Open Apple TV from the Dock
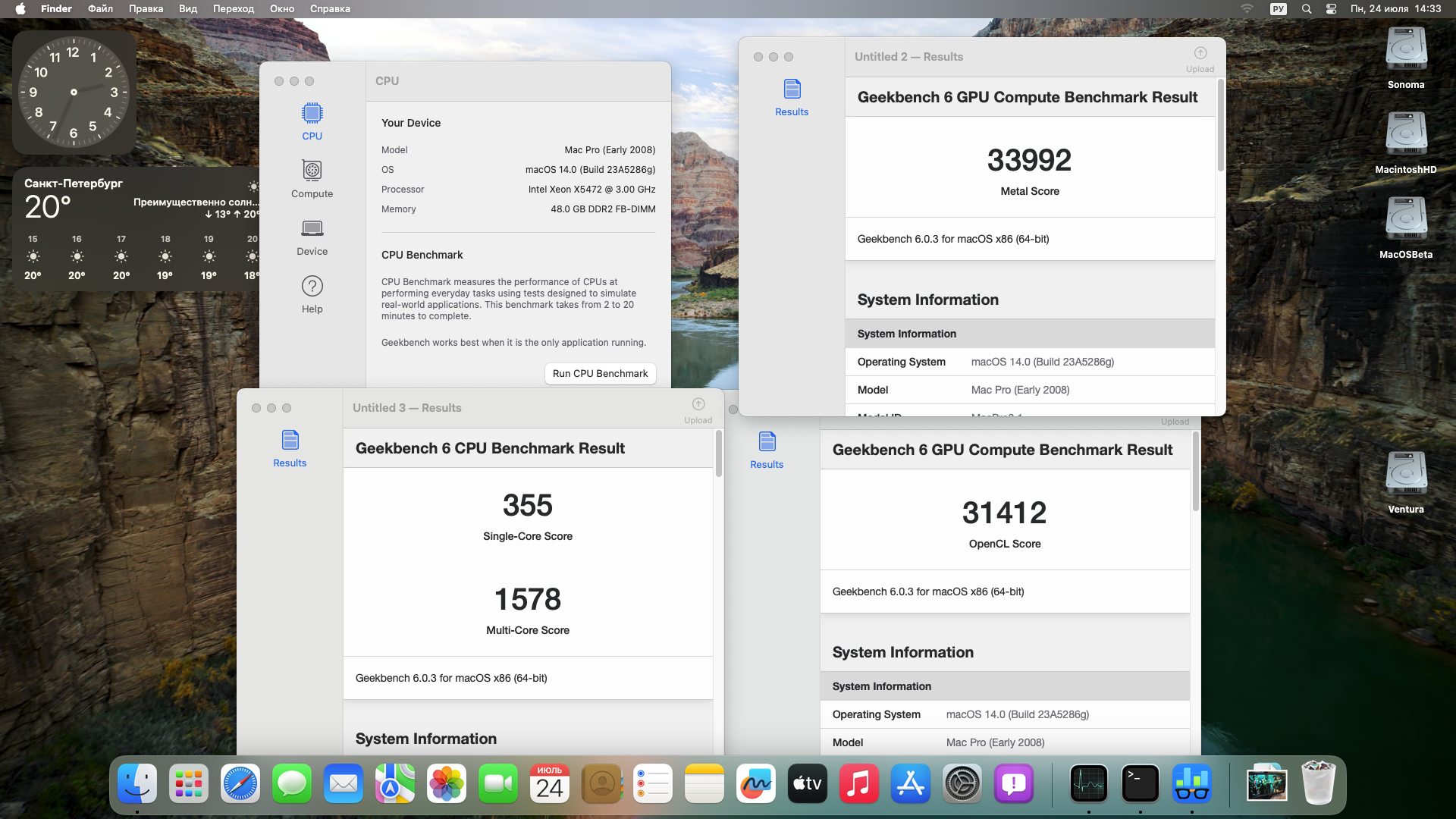 [x=808, y=783]
